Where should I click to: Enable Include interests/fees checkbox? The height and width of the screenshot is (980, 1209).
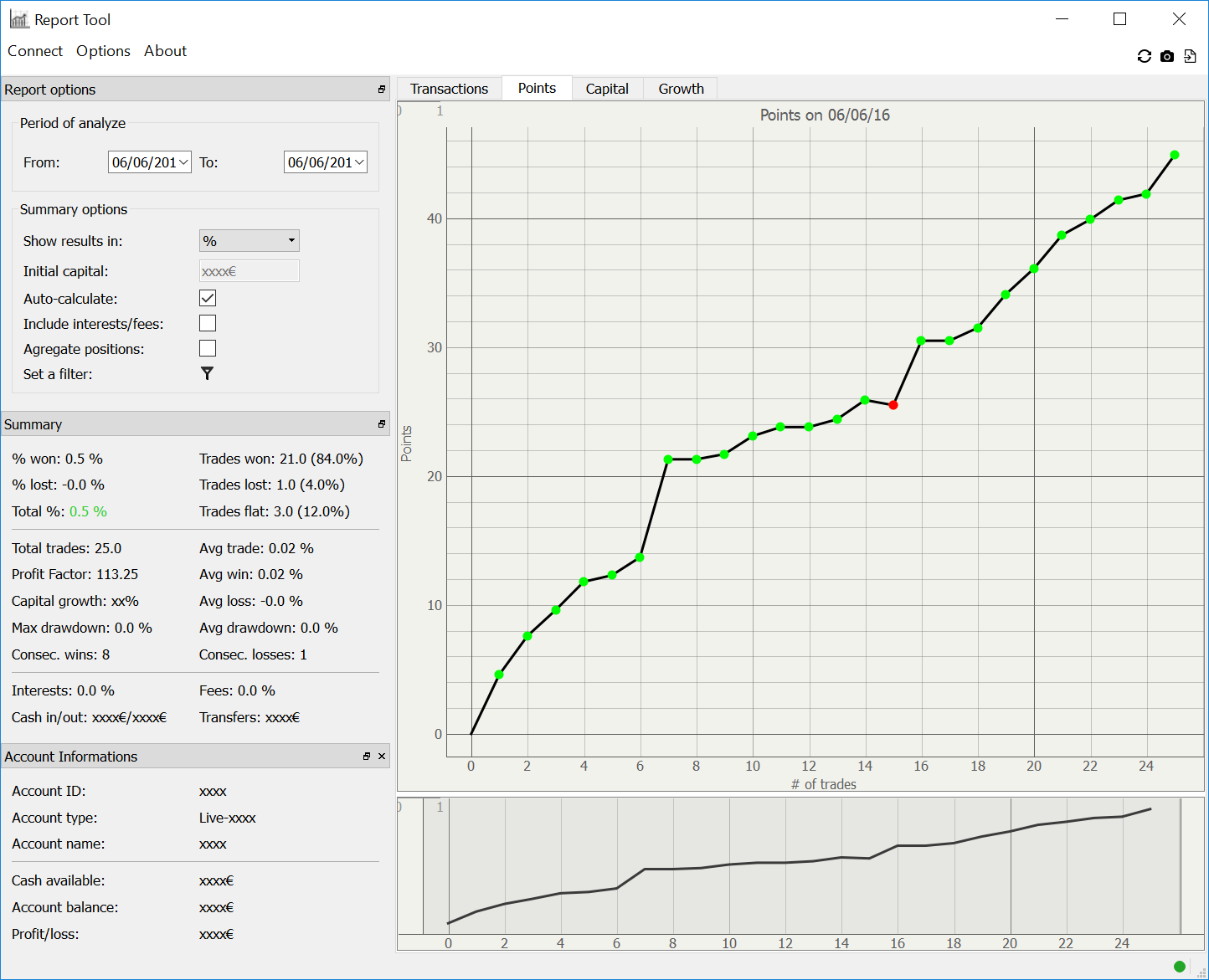[x=208, y=323]
